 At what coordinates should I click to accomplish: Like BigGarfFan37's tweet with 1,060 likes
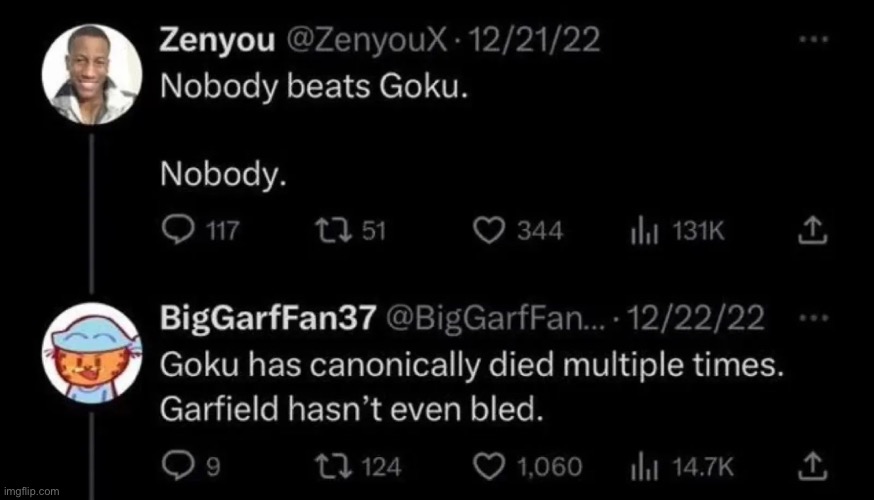pos(489,467)
